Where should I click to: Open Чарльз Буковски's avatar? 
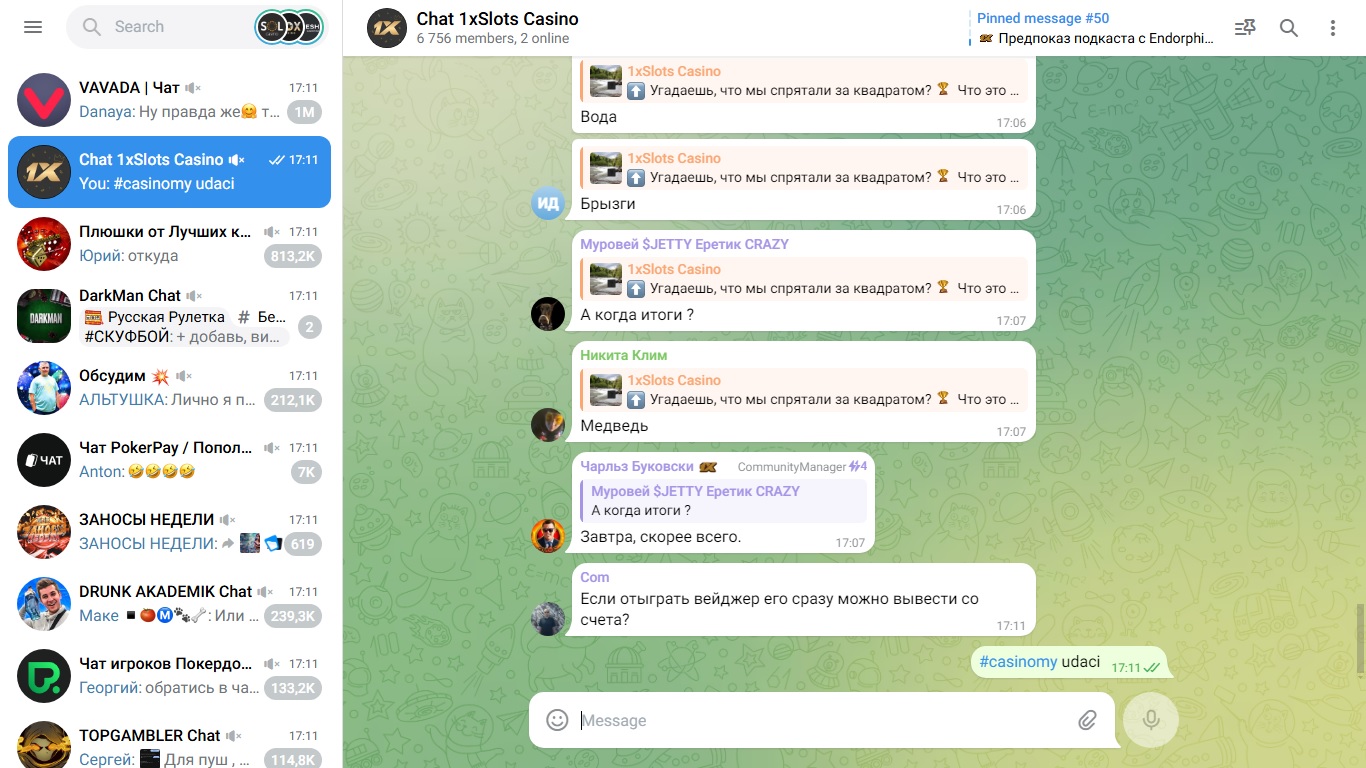coord(548,536)
